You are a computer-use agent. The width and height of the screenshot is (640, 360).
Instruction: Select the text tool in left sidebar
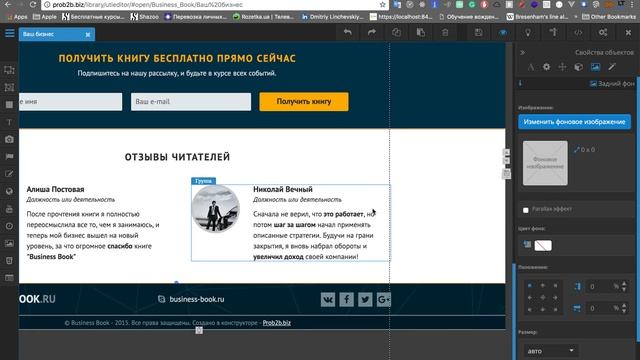pyautogui.click(x=9, y=122)
